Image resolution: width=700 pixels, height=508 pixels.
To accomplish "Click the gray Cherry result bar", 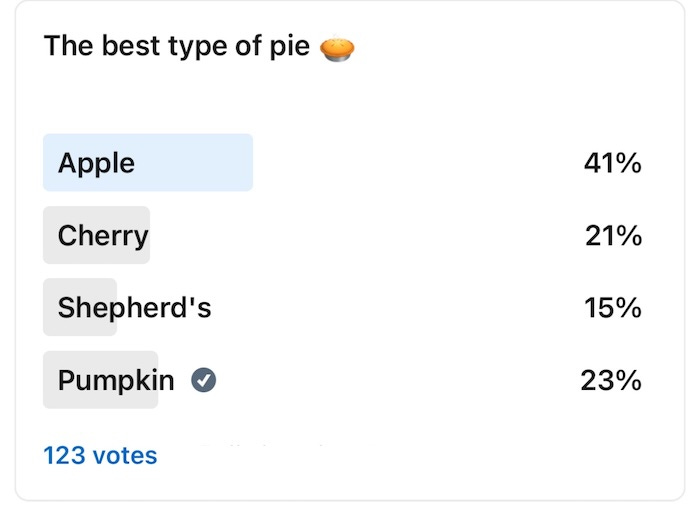I will (96, 235).
